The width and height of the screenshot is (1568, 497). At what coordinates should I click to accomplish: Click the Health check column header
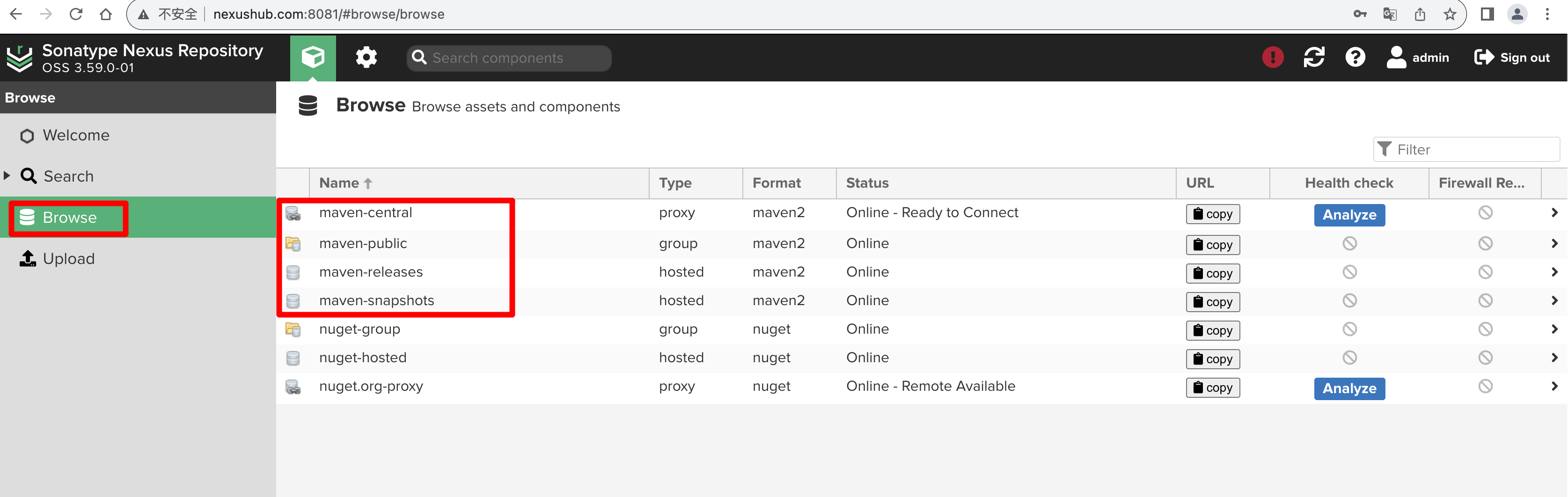coord(1349,183)
